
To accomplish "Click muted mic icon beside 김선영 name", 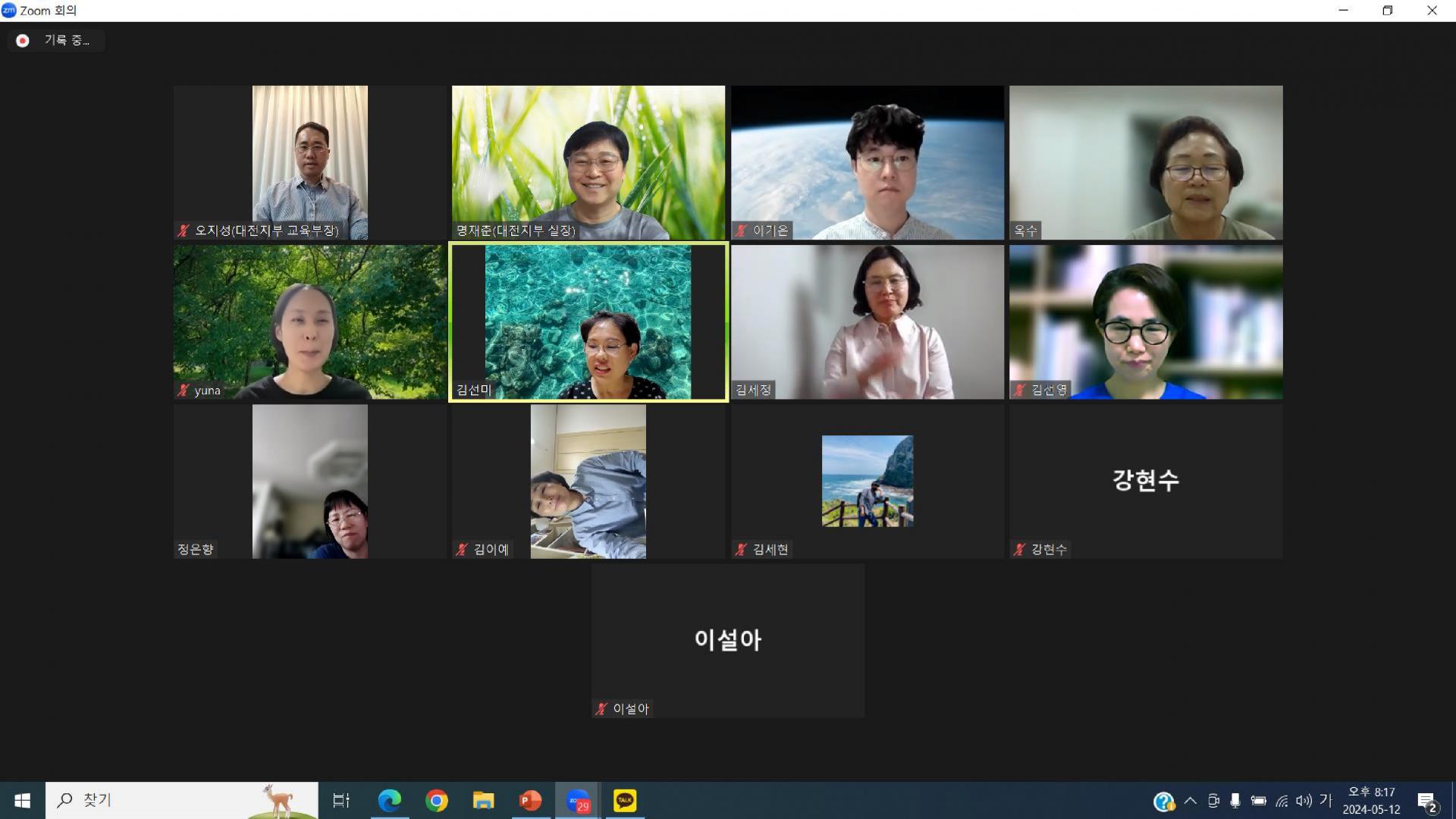I will pos(1020,391).
